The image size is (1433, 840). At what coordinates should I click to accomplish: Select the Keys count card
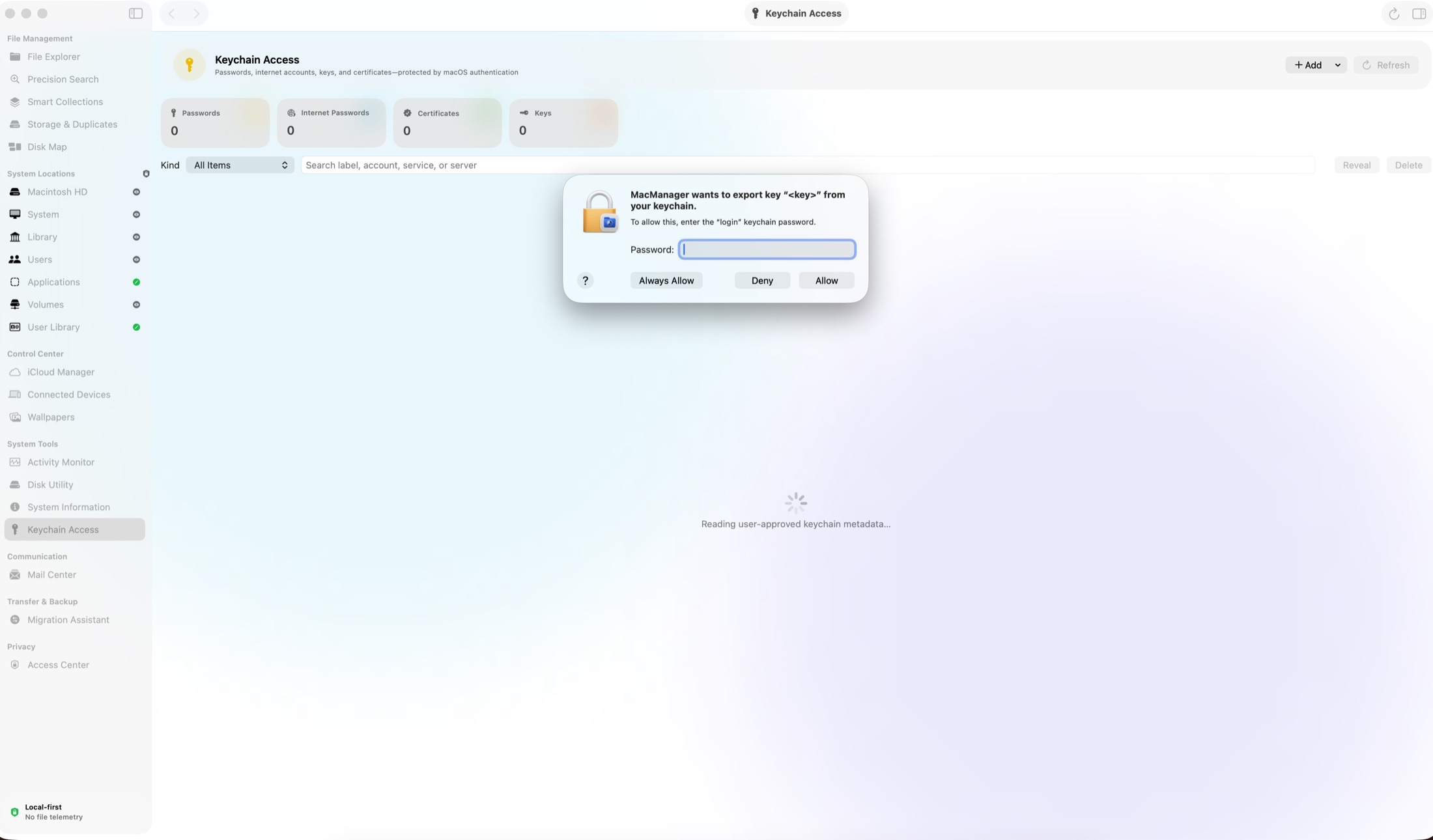[563, 122]
